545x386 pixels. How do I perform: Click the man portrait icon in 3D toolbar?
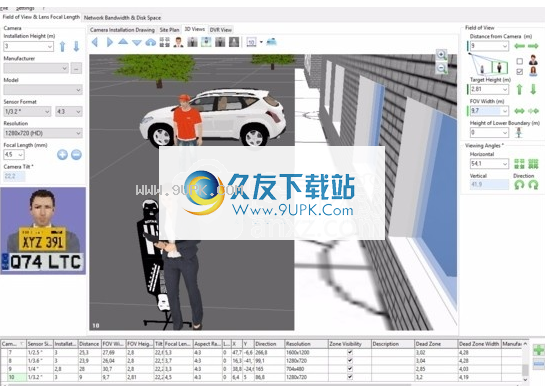pyautogui.click(x=179, y=42)
